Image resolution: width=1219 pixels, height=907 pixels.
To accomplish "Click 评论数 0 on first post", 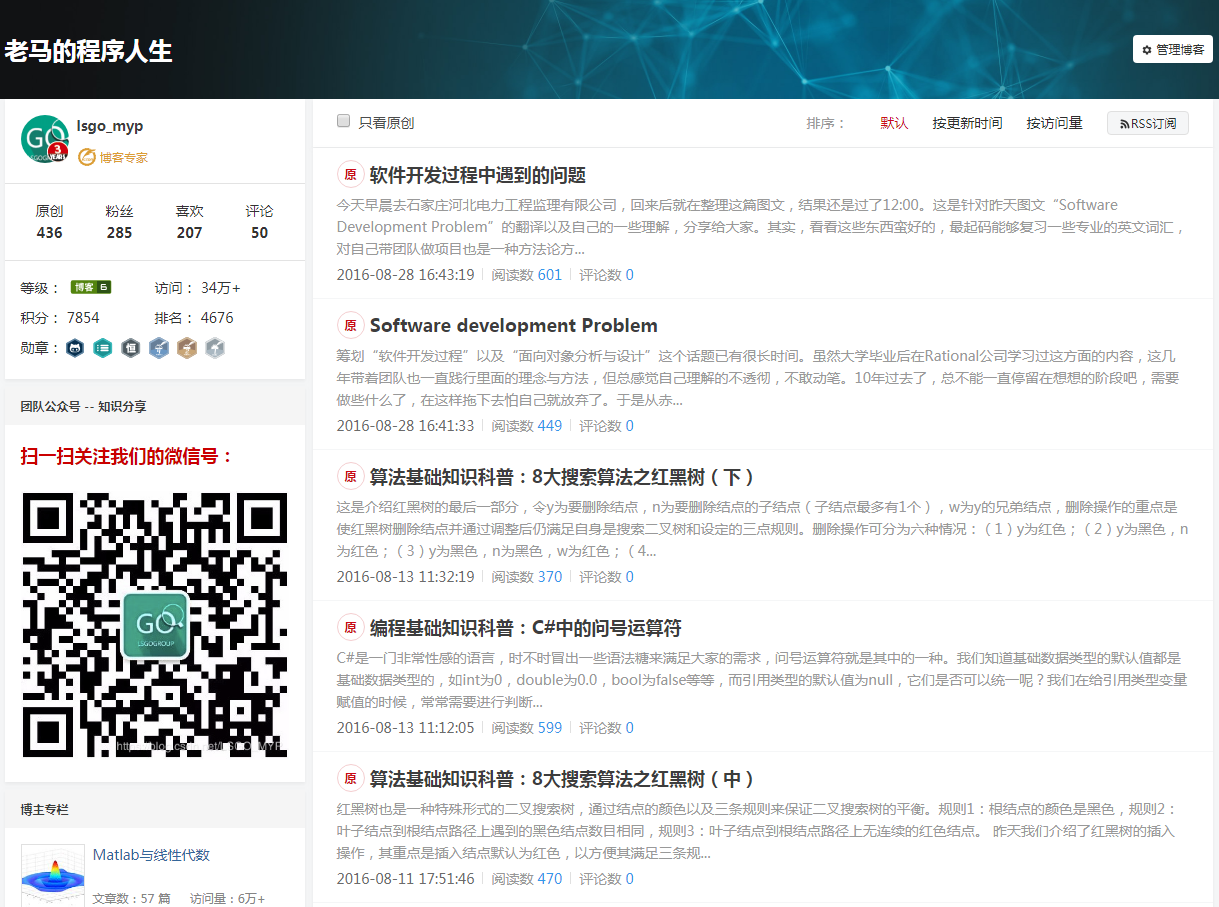I will coord(606,275).
